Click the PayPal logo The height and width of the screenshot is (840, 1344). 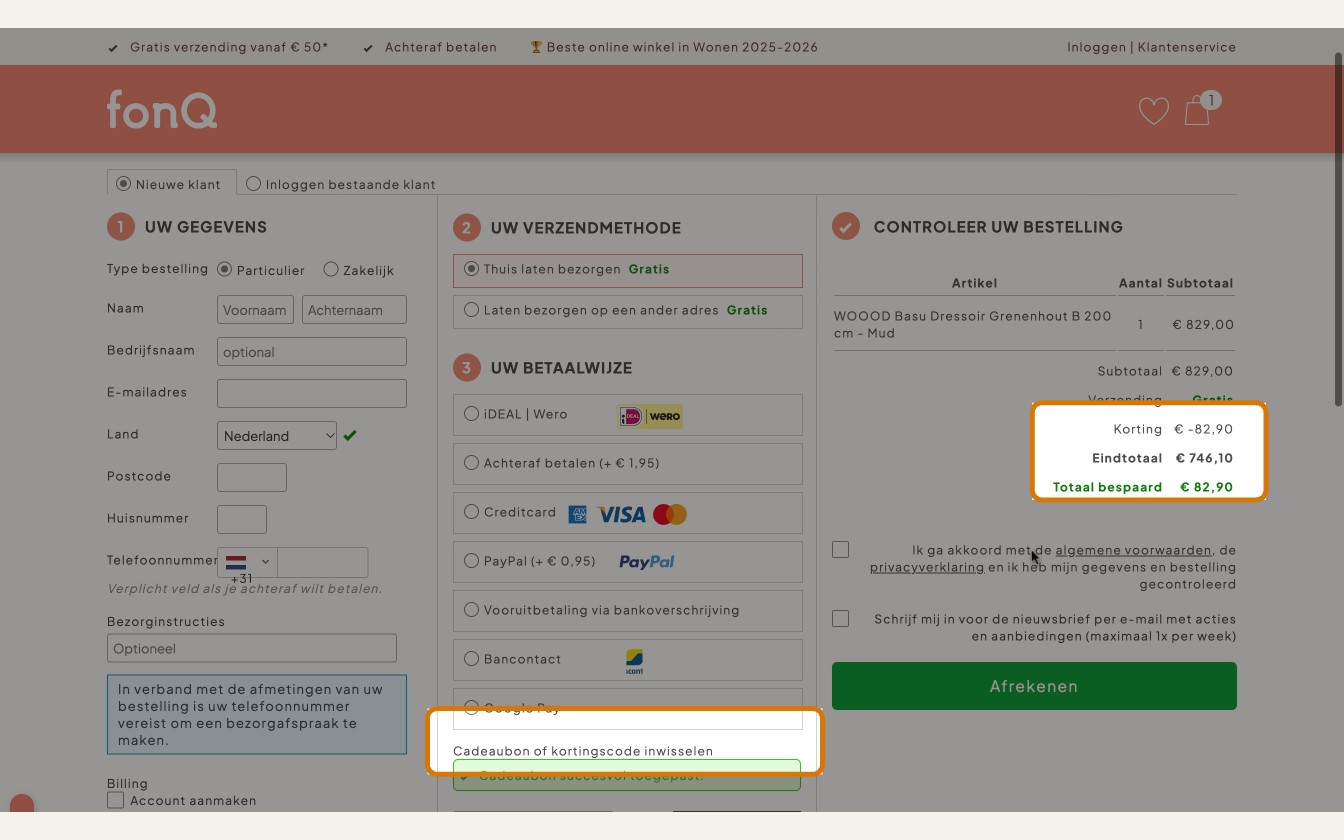click(647, 562)
